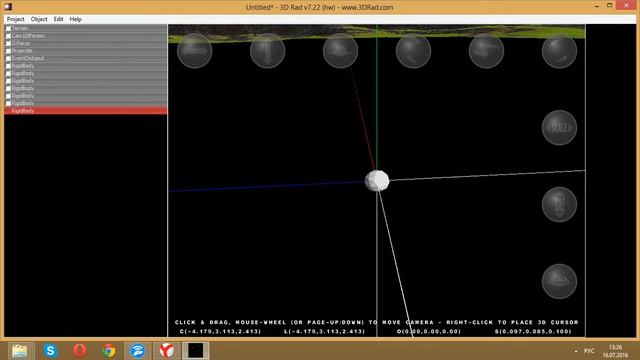This screenshot has height=360, width=640.
Task: Select the Projectile row in the object list
Action: coord(86,51)
